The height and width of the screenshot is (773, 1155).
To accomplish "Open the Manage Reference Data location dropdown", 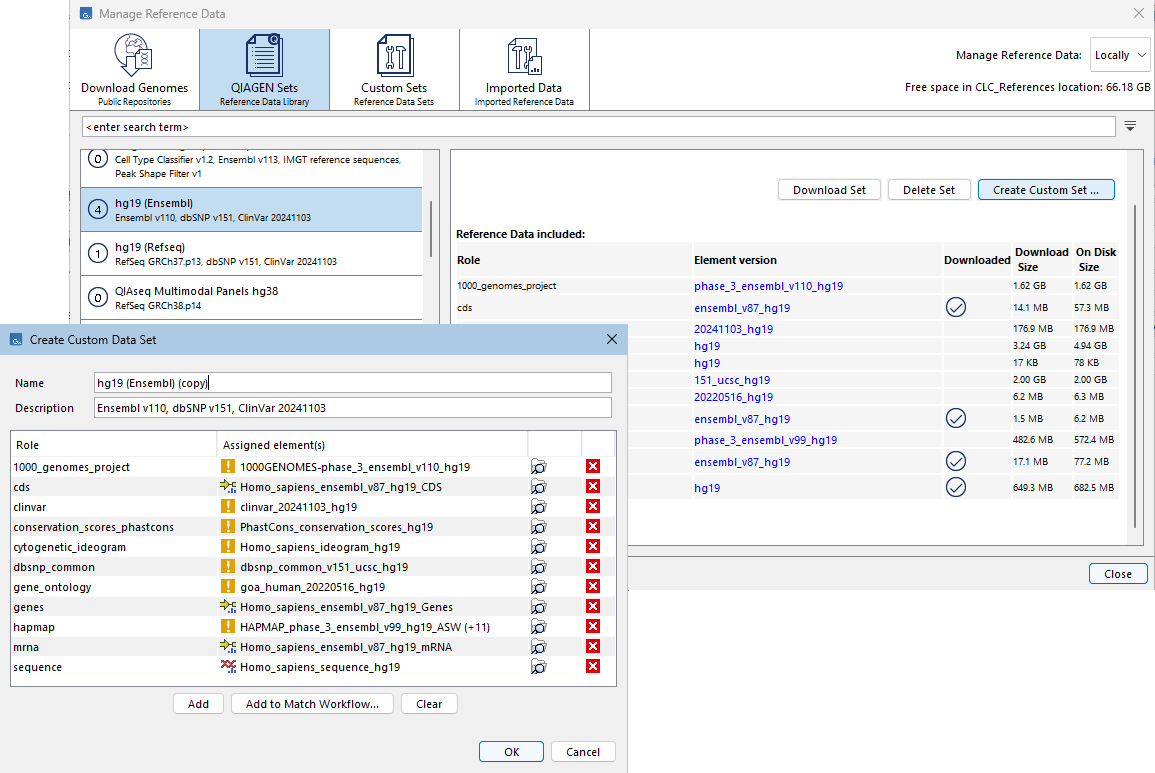I will click(x=1119, y=55).
